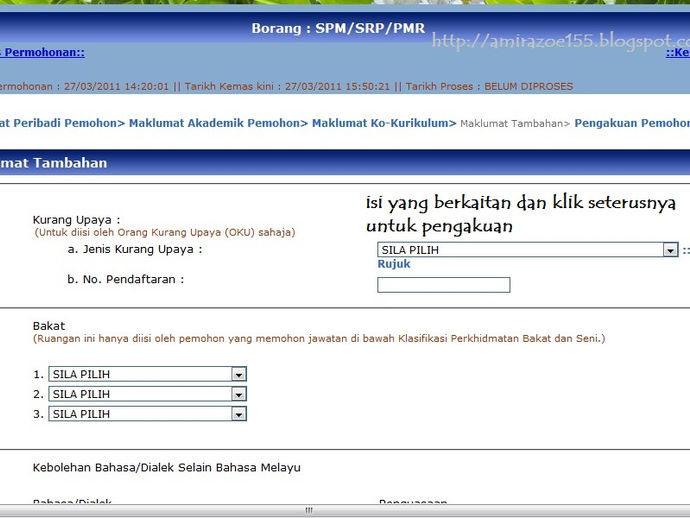Go to Maklumat Akademik Pemohon step
Screen dimensions: 690x518
click(218, 123)
